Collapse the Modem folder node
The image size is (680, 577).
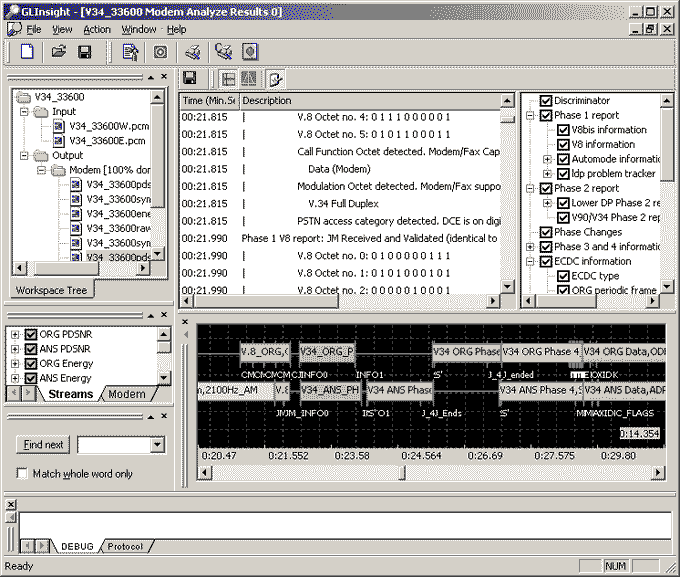[41, 170]
